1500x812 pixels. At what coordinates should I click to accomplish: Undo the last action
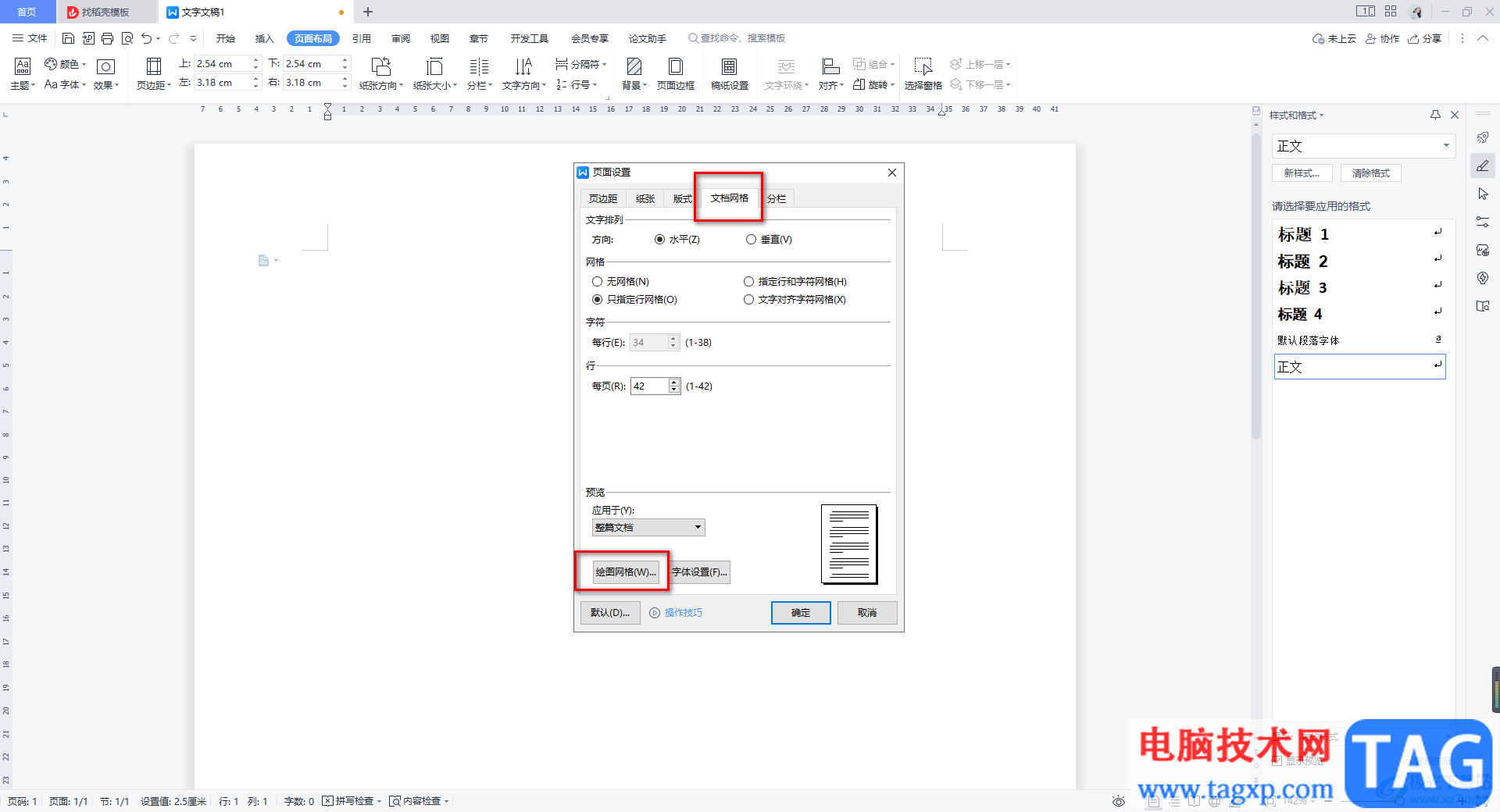coord(146,38)
